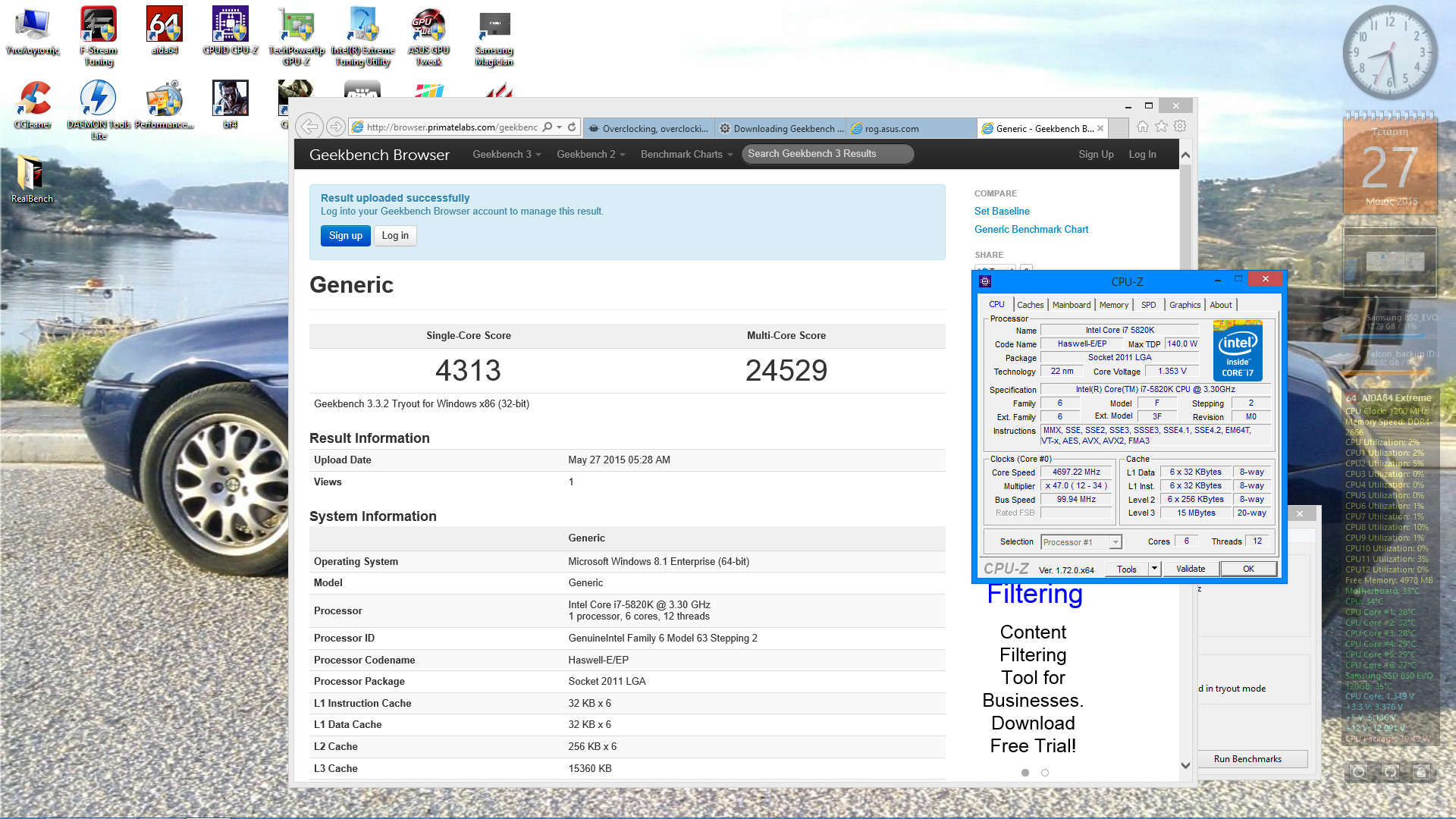This screenshot has height=819, width=1456.
Task: Open Caches tab in CPU-Z
Action: [x=1030, y=305]
